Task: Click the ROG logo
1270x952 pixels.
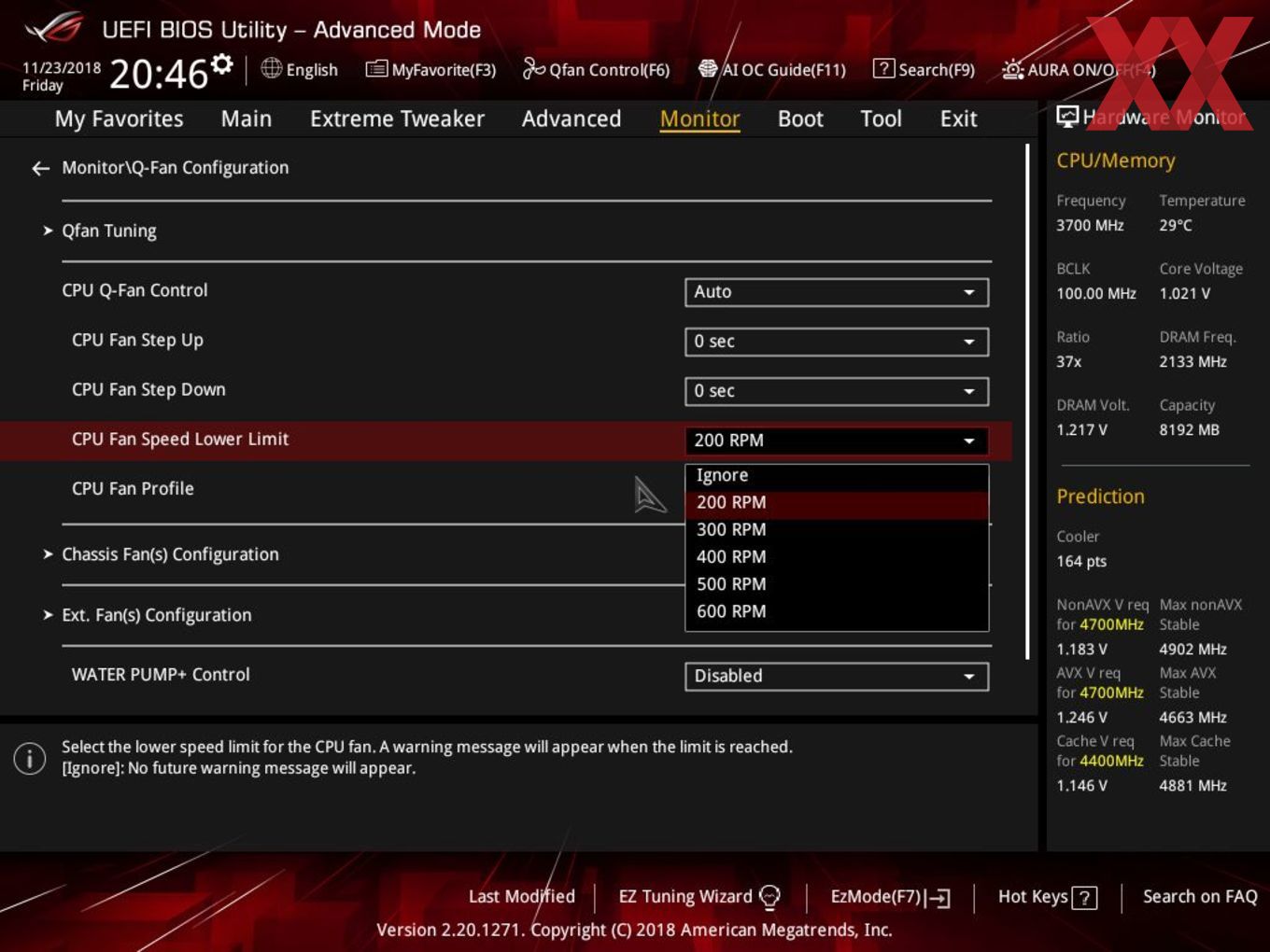Action: [53, 28]
